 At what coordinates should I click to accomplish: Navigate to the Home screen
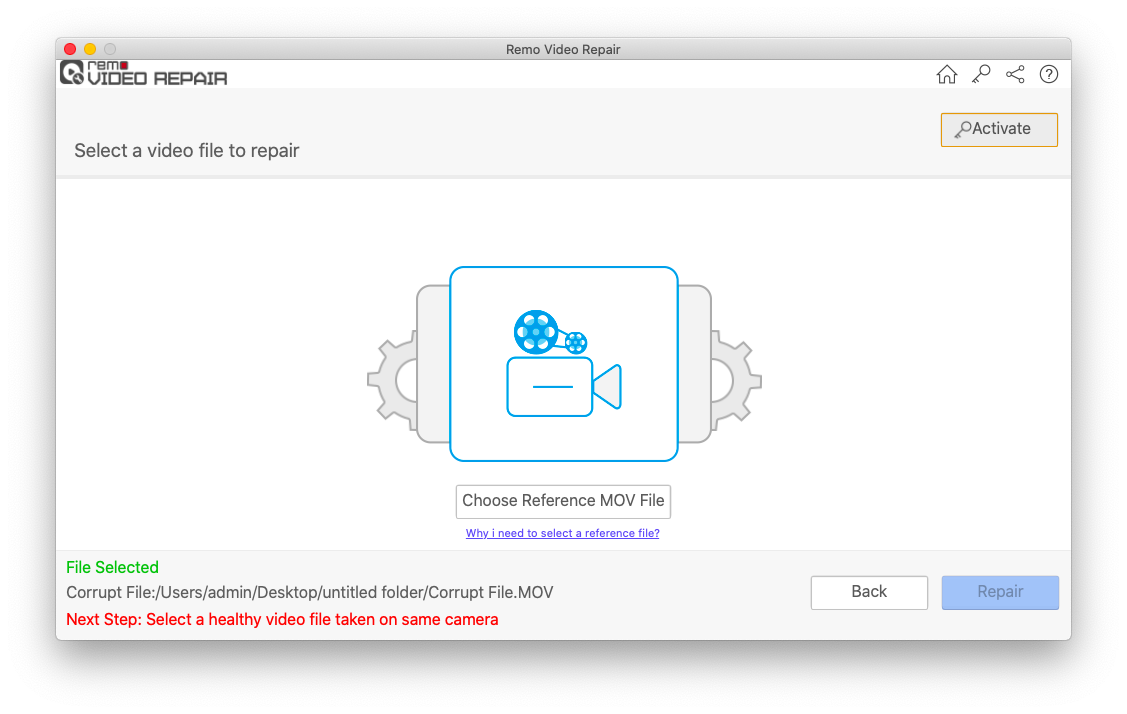click(946, 74)
